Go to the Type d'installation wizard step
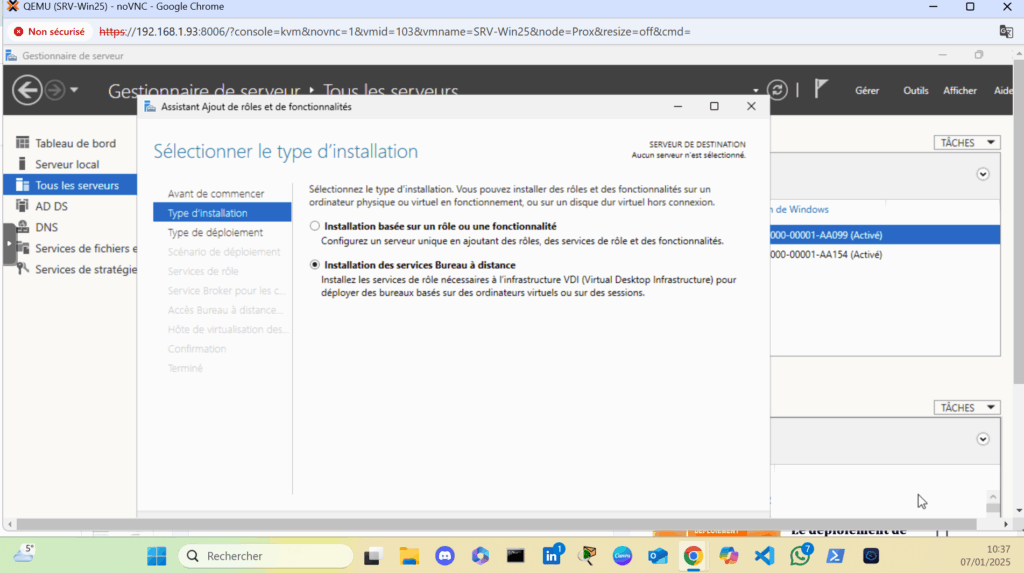The height and width of the screenshot is (573, 1024). tap(222, 212)
